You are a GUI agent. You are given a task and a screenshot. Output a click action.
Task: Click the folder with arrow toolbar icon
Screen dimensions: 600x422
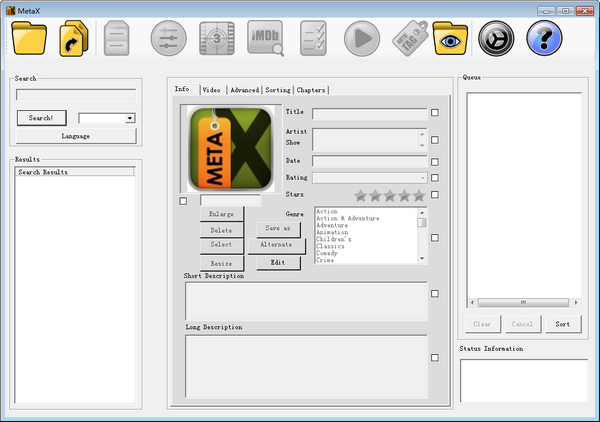(x=72, y=39)
